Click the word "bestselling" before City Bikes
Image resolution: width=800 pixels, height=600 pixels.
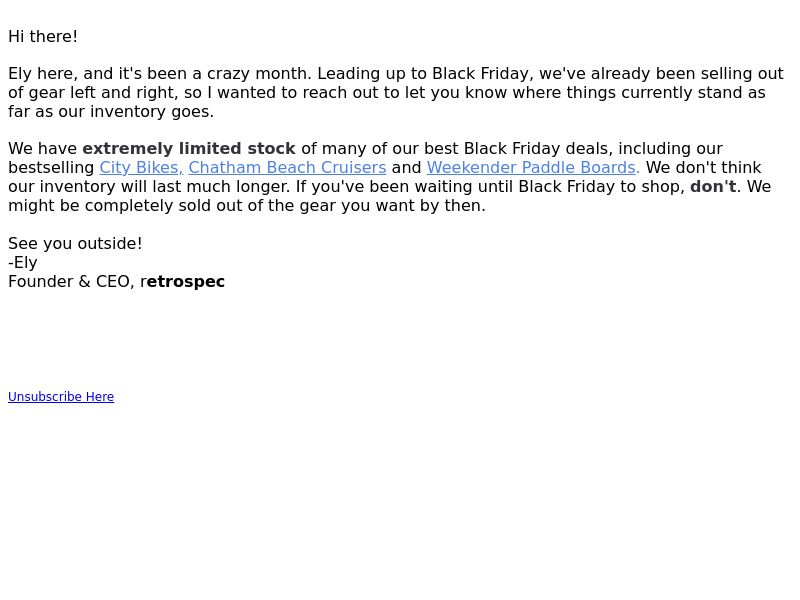point(51,167)
